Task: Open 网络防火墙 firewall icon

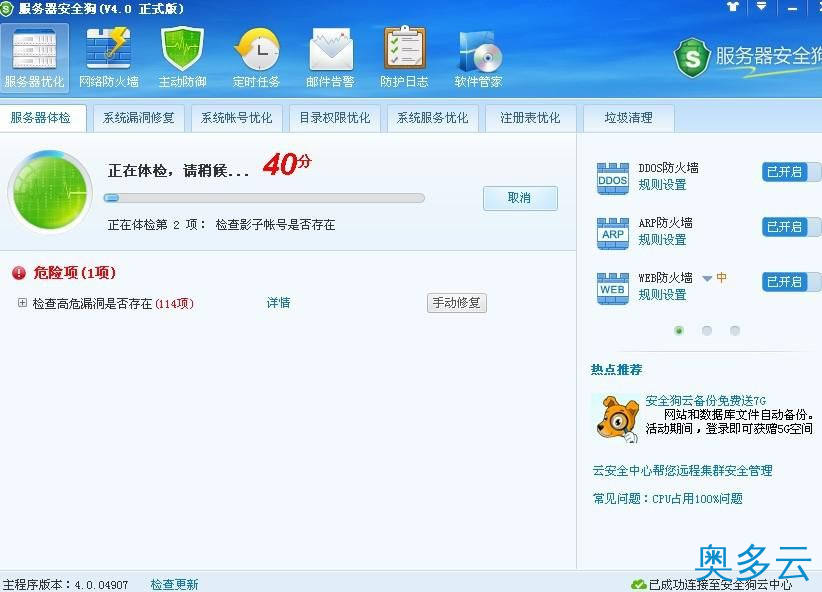Action: (109, 58)
